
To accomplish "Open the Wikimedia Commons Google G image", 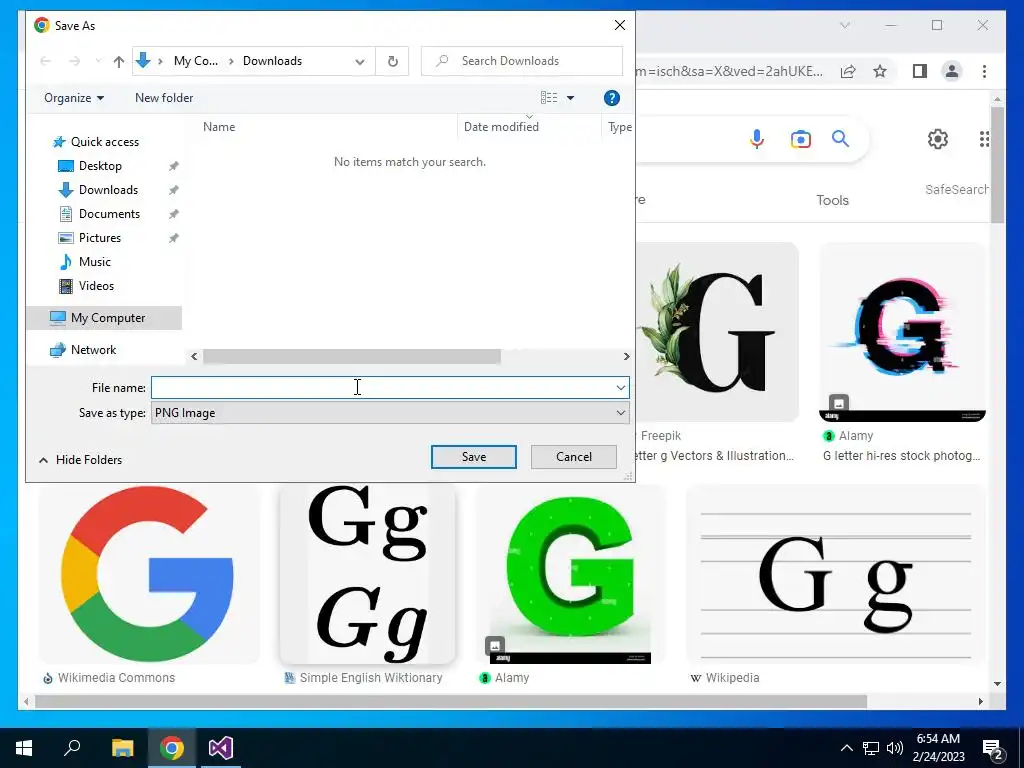I will 149,575.
